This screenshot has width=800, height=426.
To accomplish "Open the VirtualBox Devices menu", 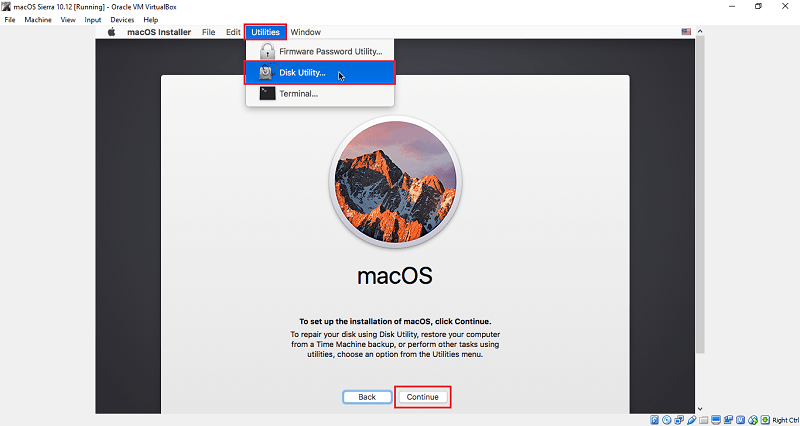I will pos(122,20).
